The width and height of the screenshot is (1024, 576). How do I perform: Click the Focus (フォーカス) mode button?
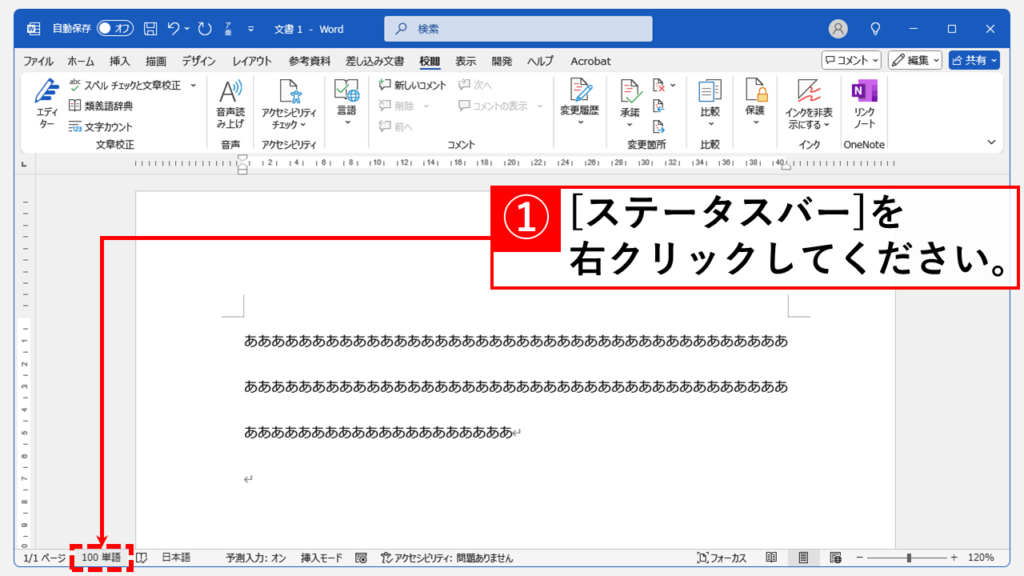coord(722,557)
